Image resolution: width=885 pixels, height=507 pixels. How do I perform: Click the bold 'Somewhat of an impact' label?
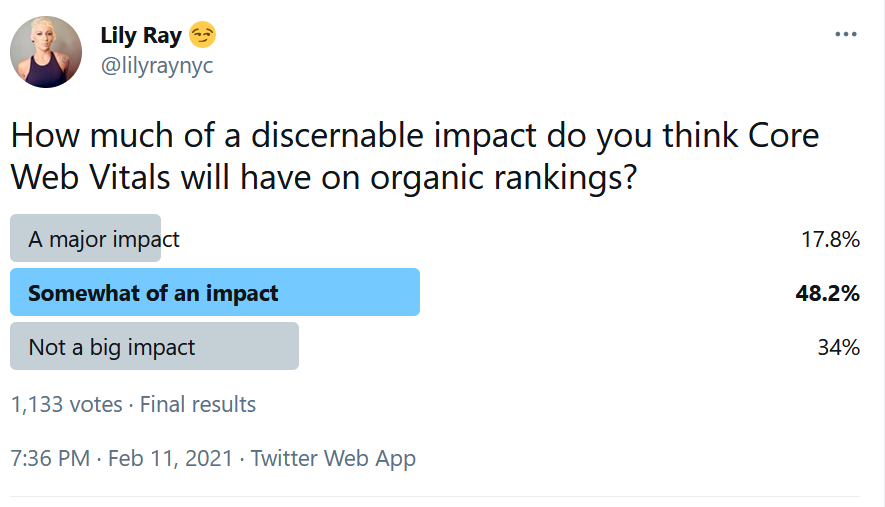153,294
